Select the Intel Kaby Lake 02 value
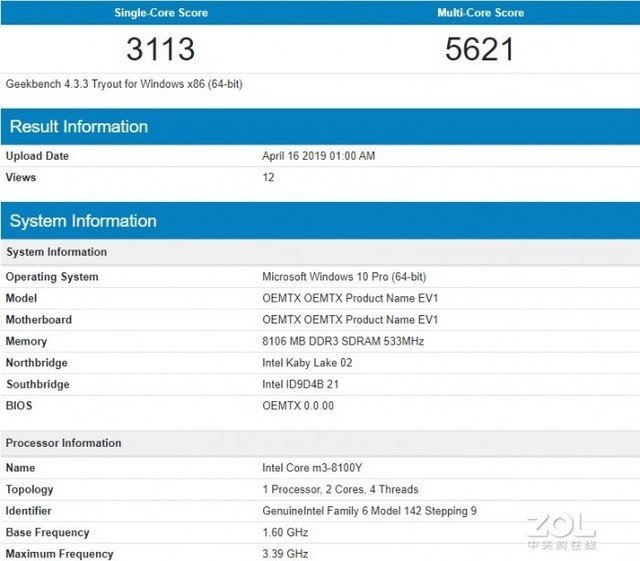Image resolution: width=640 pixels, height=561 pixels. point(307,363)
